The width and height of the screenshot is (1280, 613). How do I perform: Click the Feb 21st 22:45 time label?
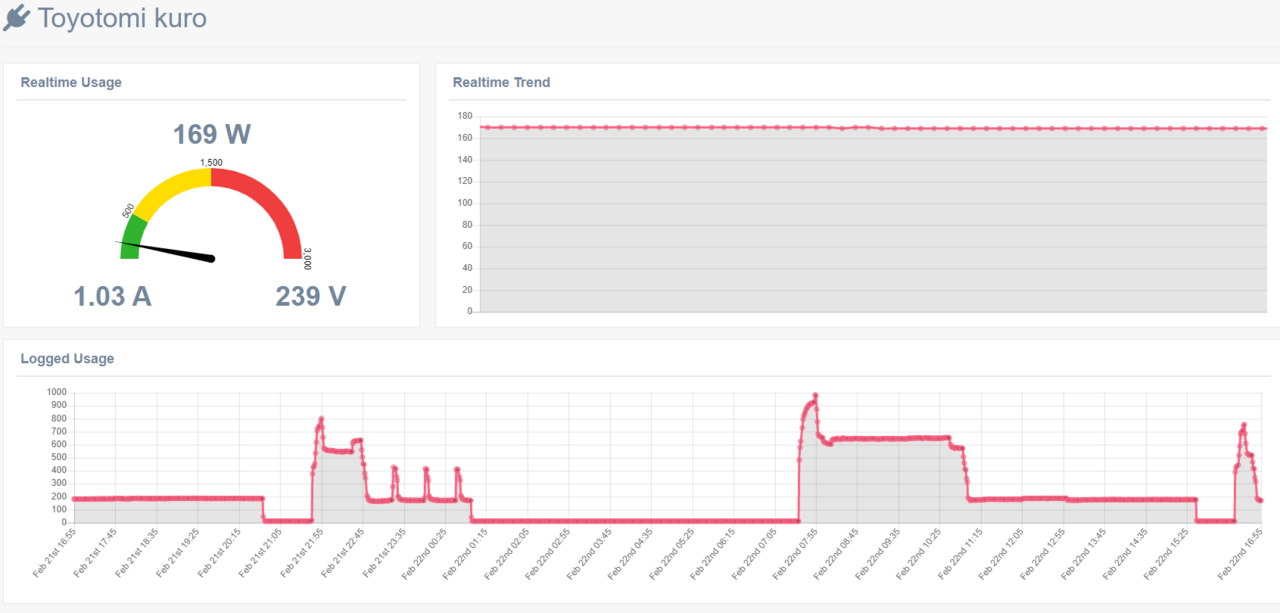click(x=345, y=553)
